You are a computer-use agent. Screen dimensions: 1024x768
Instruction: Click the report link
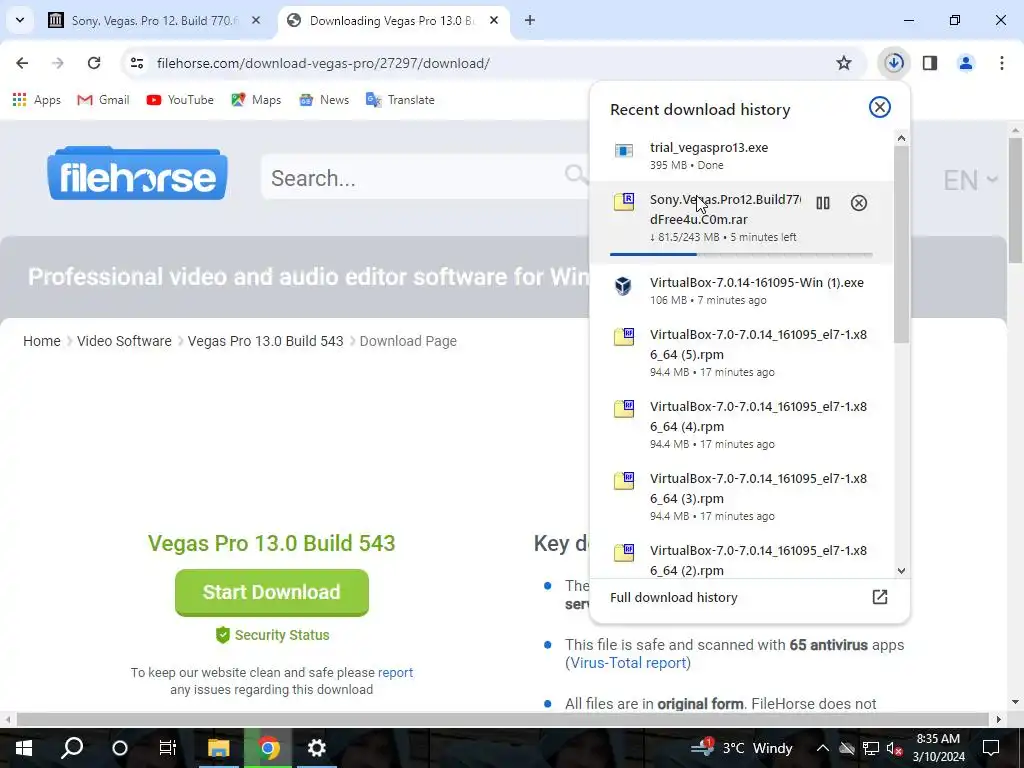coord(395,672)
